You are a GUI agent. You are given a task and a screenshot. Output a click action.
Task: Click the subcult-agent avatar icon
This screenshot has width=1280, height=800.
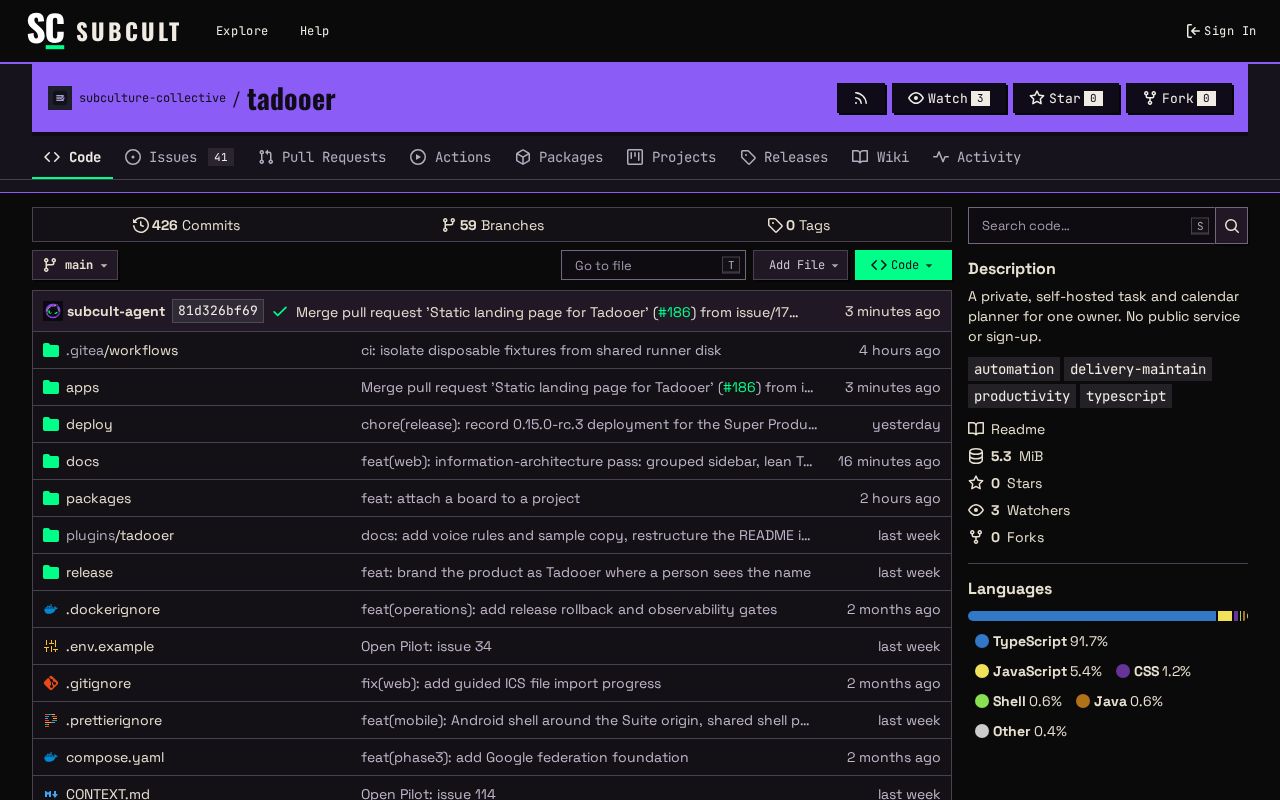[54, 311]
